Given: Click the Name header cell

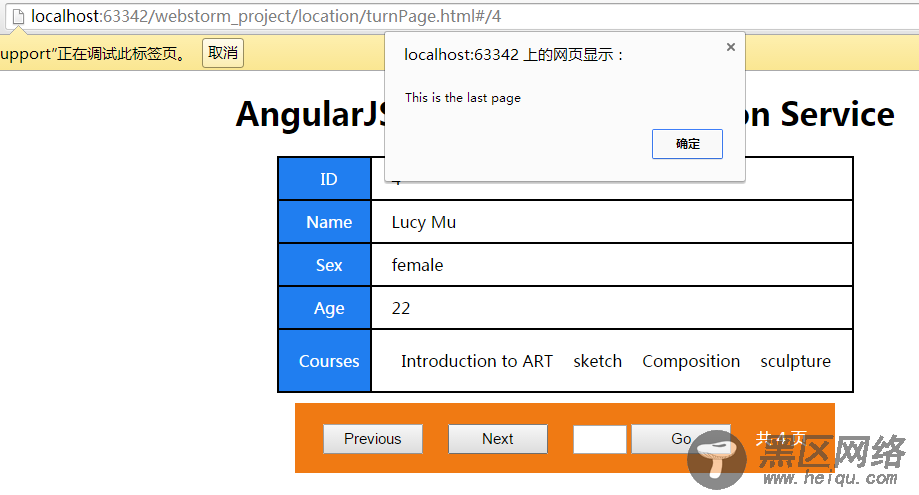Looking at the screenshot, I should (325, 222).
